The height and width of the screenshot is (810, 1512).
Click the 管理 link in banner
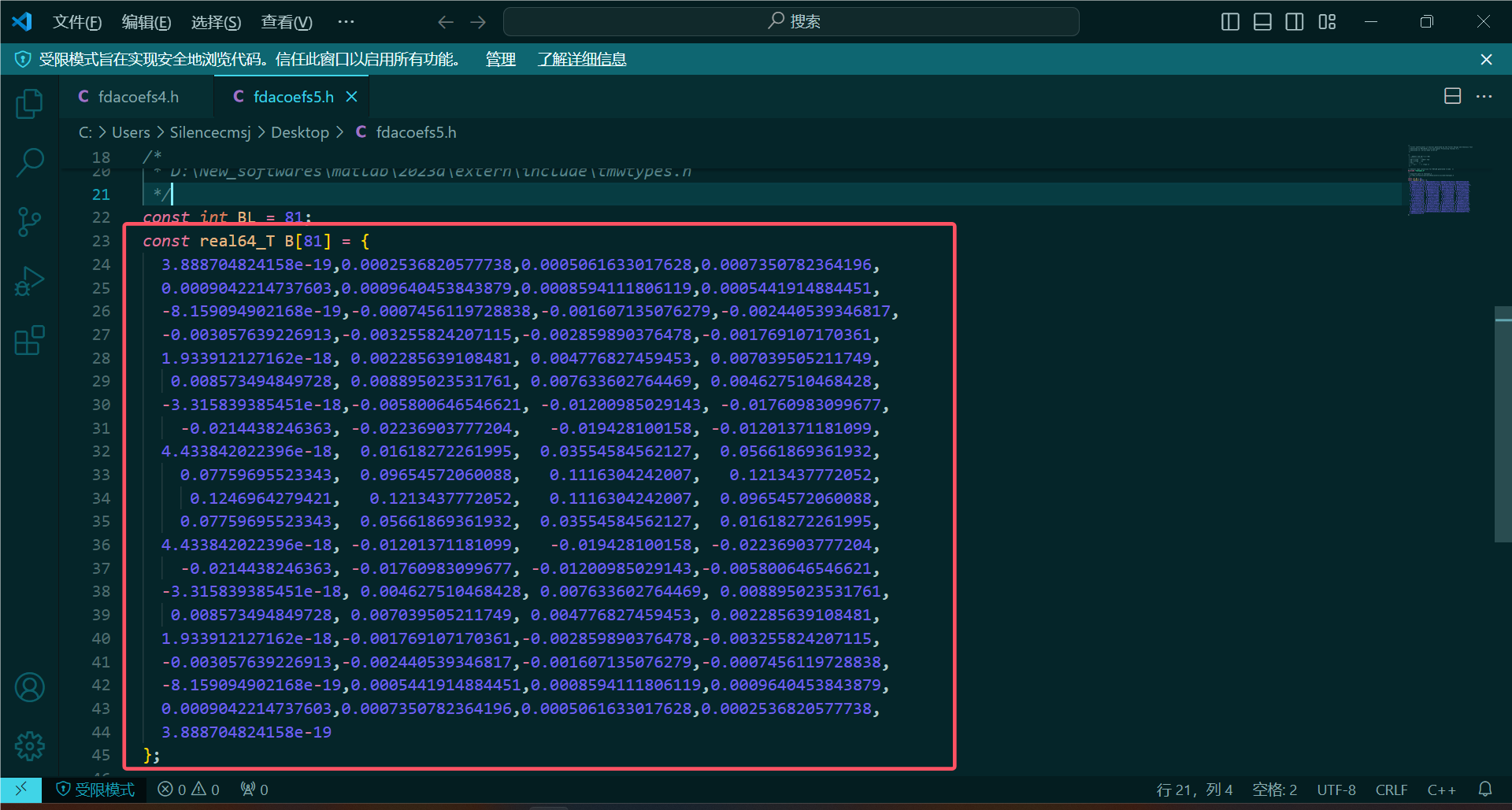pyautogui.click(x=501, y=59)
